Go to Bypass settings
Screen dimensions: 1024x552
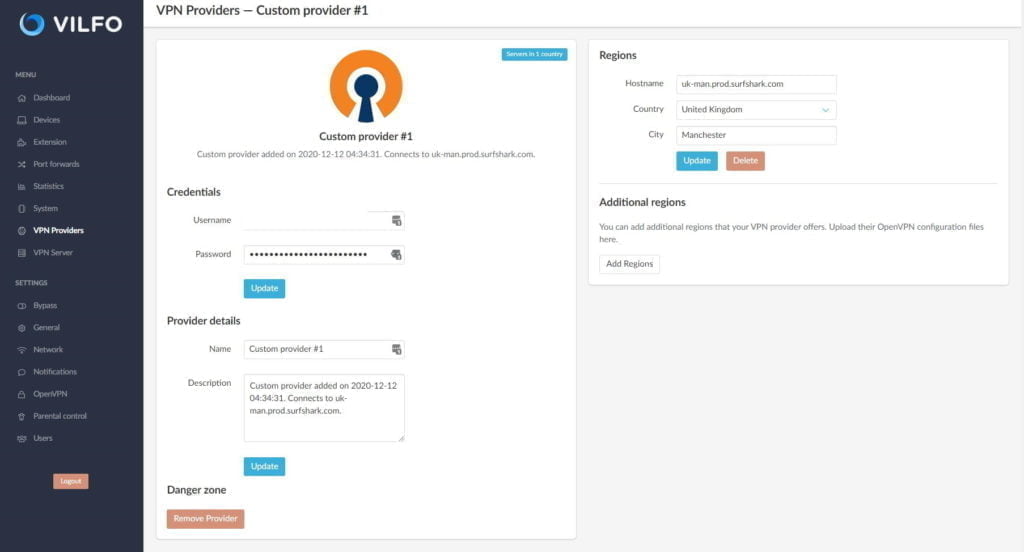pos(45,305)
